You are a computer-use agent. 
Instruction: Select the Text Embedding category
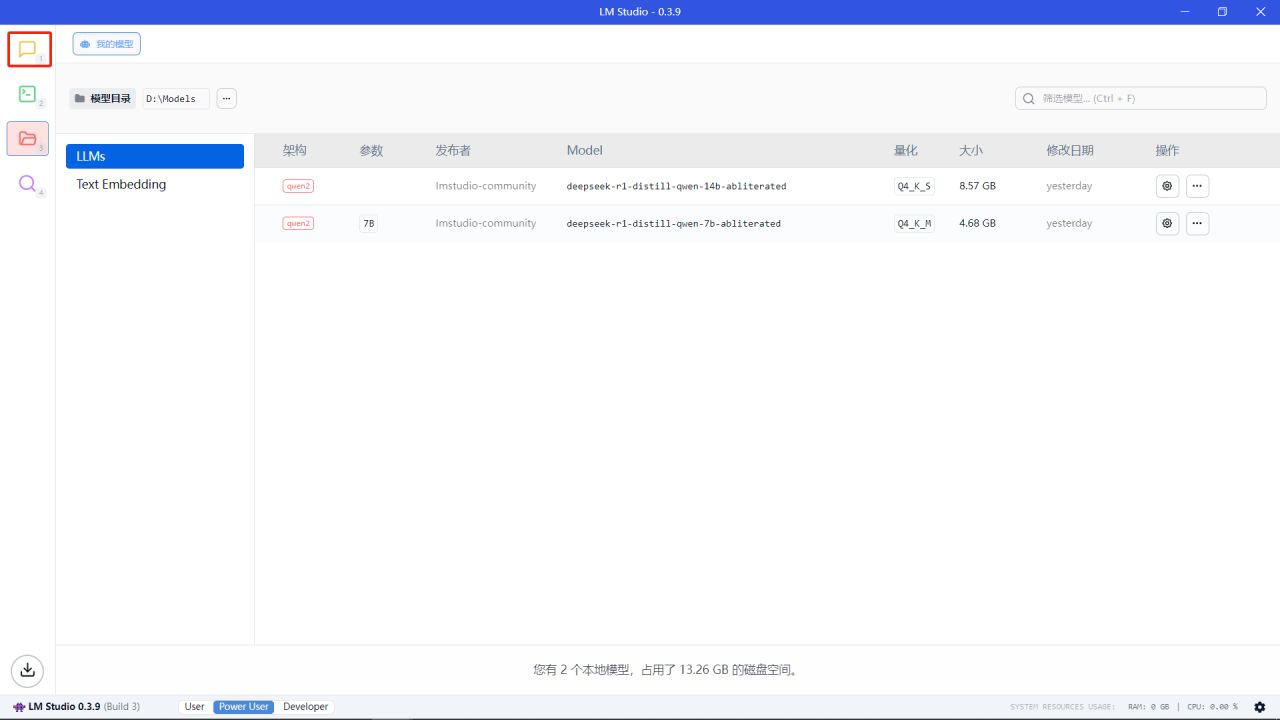coord(155,184)
